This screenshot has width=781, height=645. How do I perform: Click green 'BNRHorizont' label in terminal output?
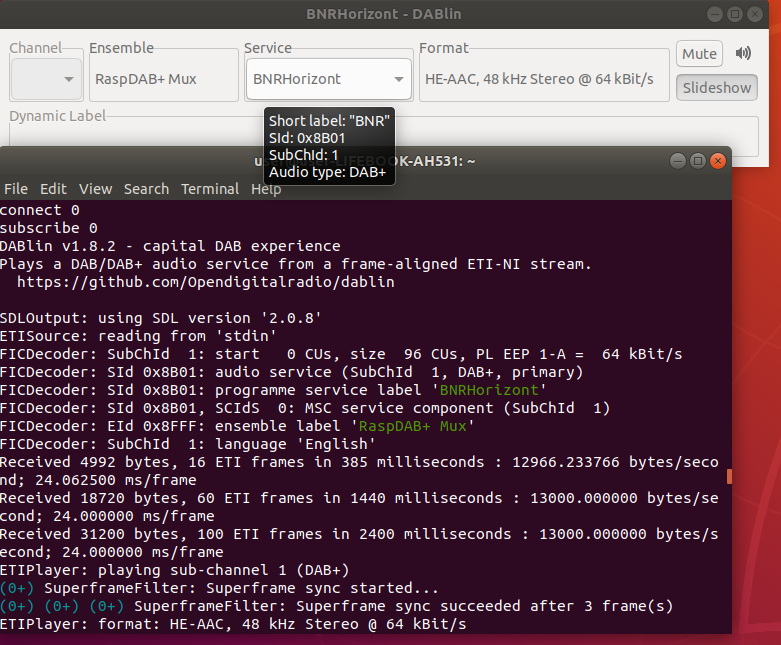tap(488, 390)
